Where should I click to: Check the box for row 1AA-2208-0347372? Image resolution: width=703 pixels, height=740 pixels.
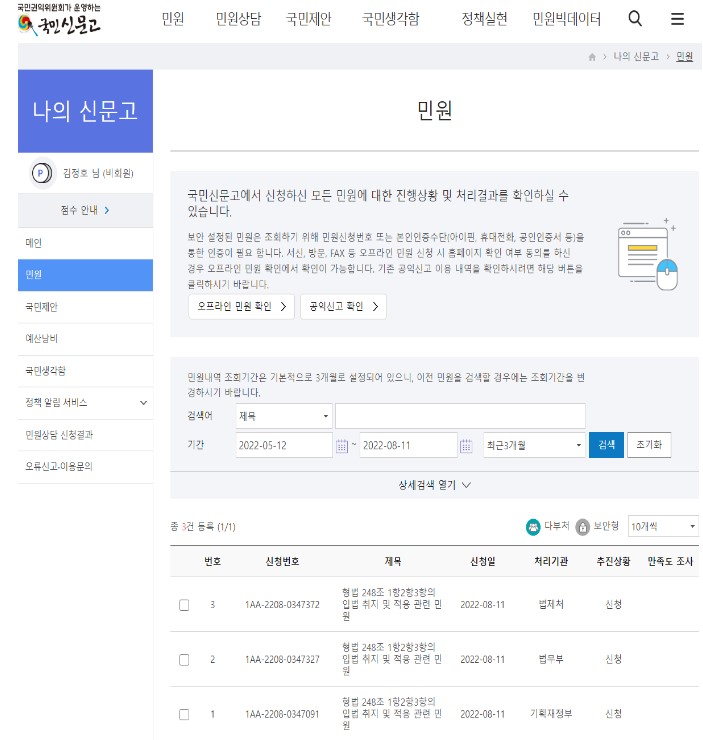(x=184, y=605)
